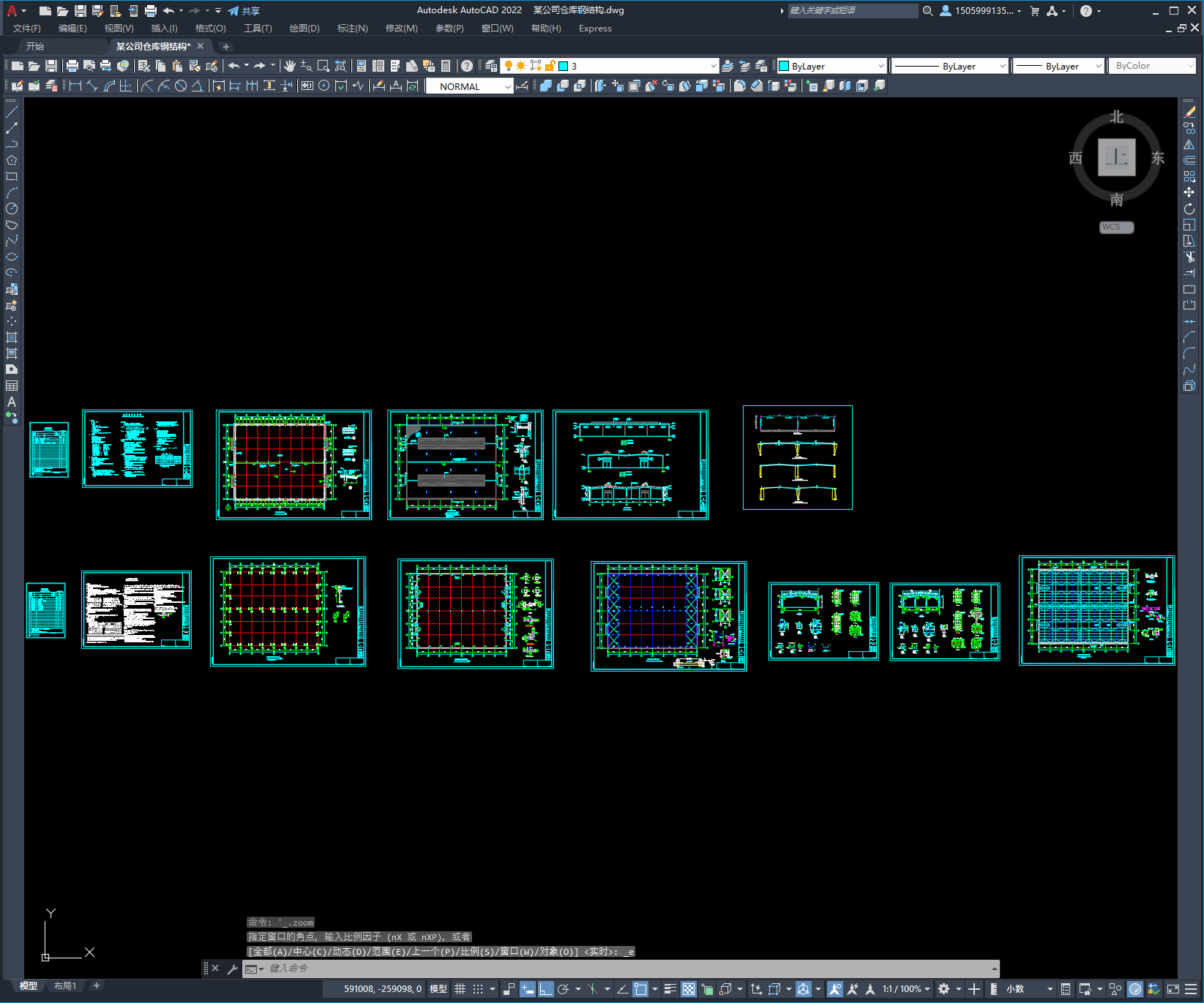Click the 模型 button in status bar
1204x1003 pixels.
tap(438, 989)
